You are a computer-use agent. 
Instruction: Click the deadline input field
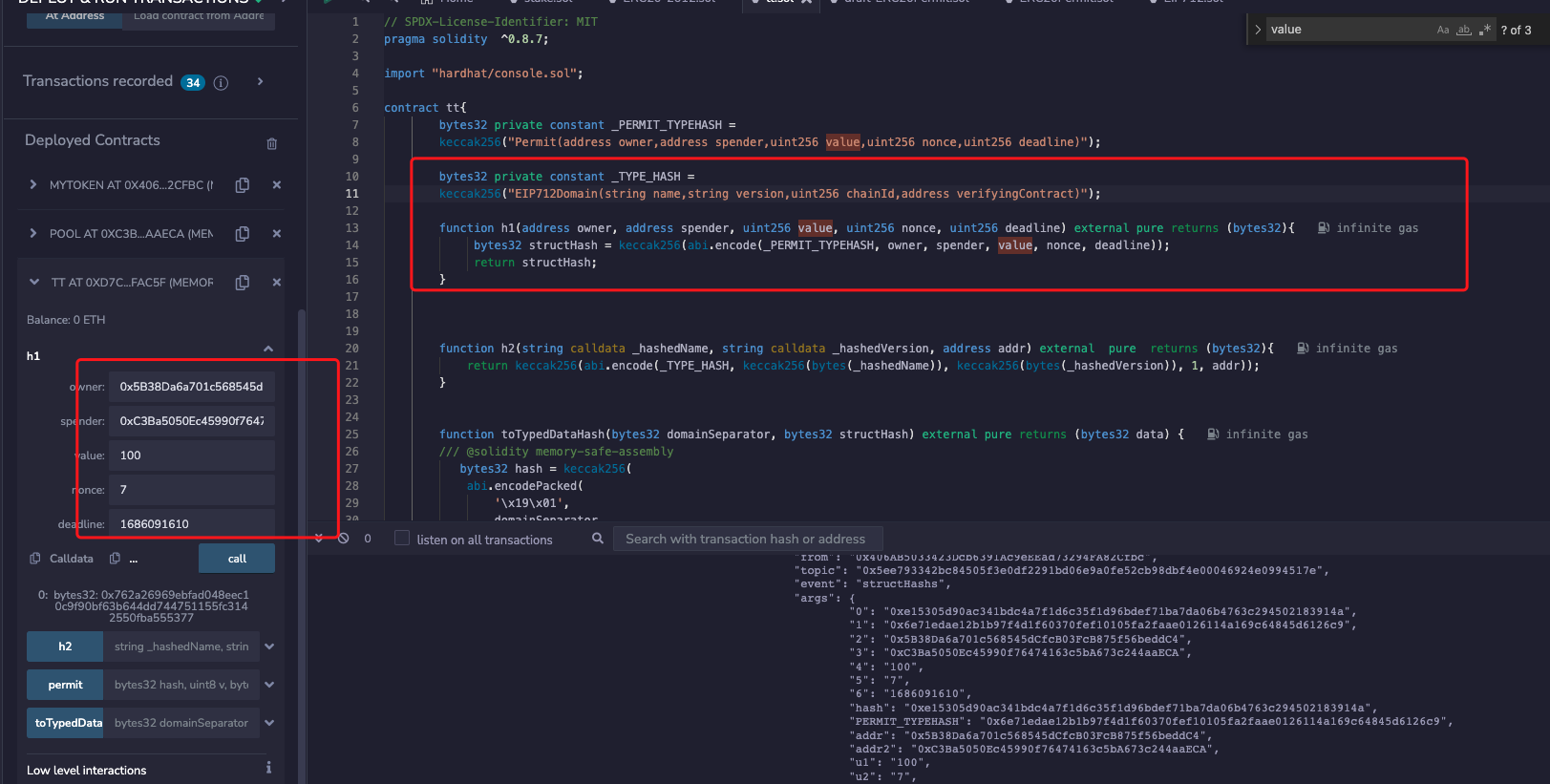point(192,524)
